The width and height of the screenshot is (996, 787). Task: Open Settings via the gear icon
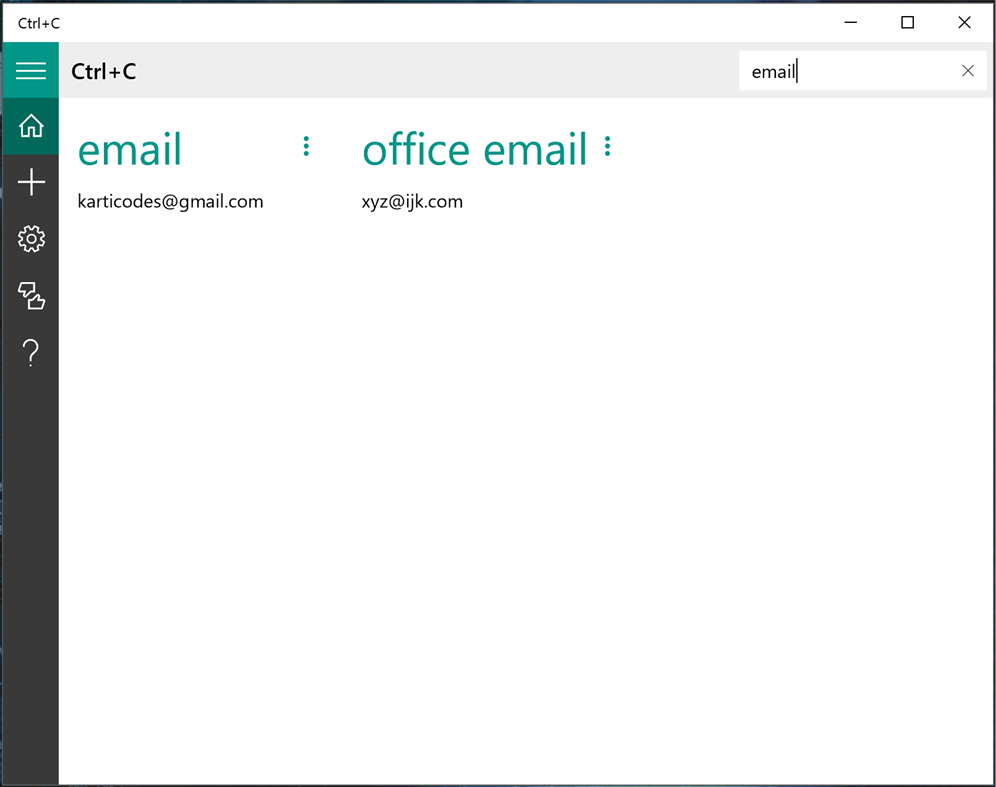30,239
